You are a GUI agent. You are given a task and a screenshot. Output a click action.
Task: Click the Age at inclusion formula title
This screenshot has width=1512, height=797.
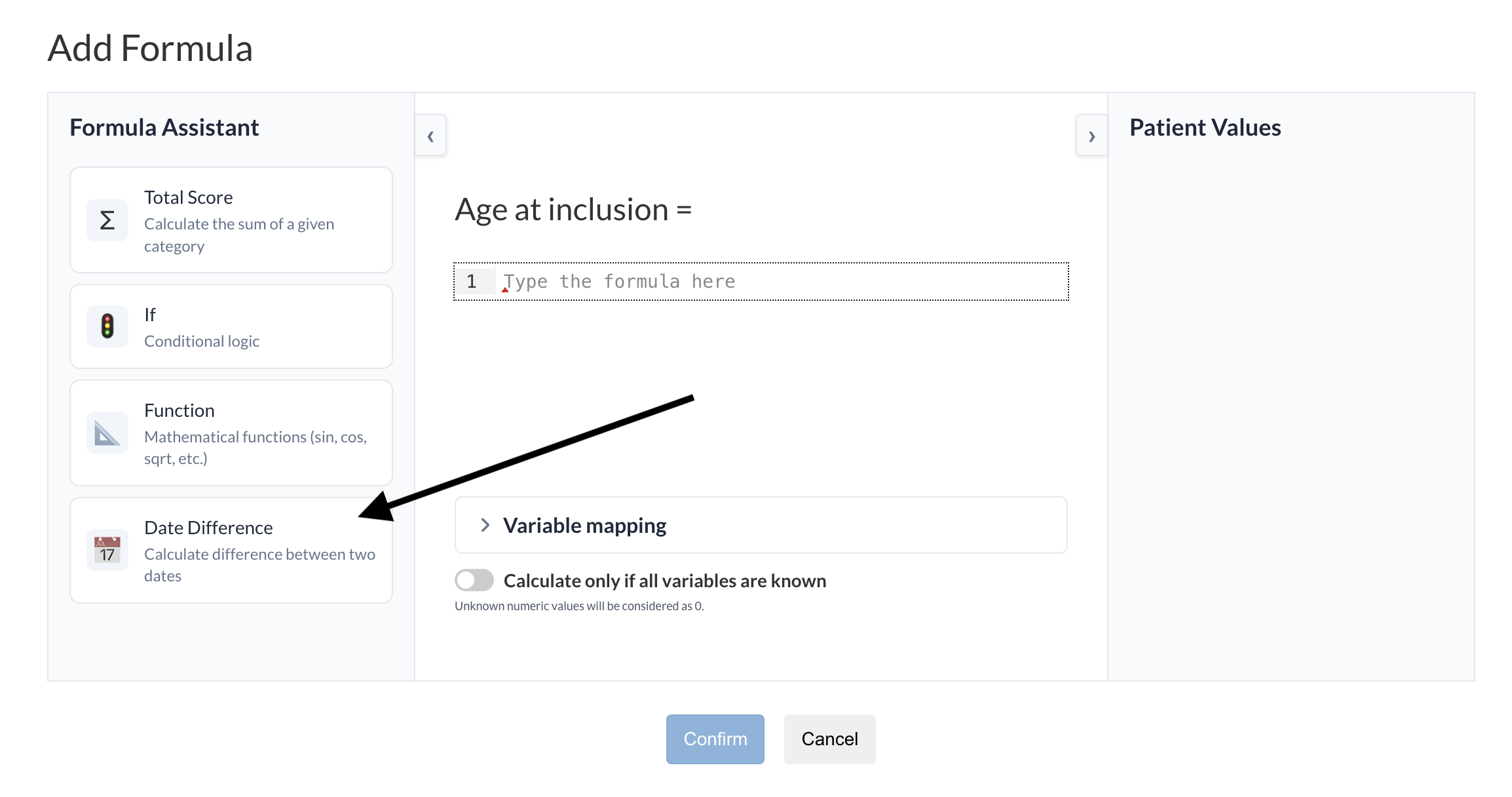click(573, 210)
